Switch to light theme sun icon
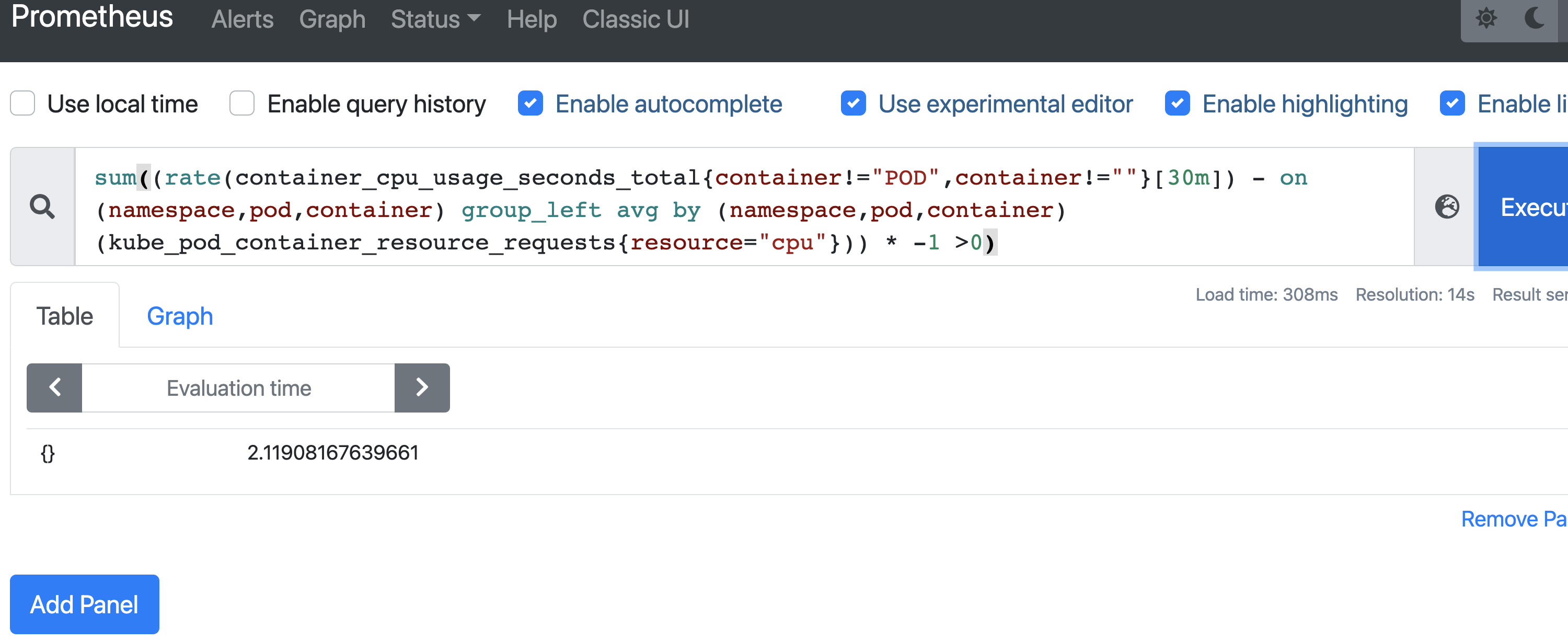This screenshot has width=1568, height=641. (x=1486, y=18)
